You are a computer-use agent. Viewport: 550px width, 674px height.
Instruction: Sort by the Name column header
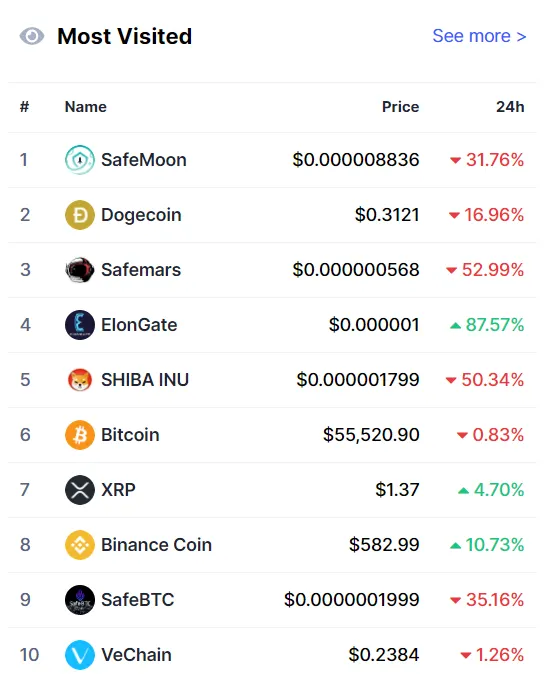tap(86, 107)
